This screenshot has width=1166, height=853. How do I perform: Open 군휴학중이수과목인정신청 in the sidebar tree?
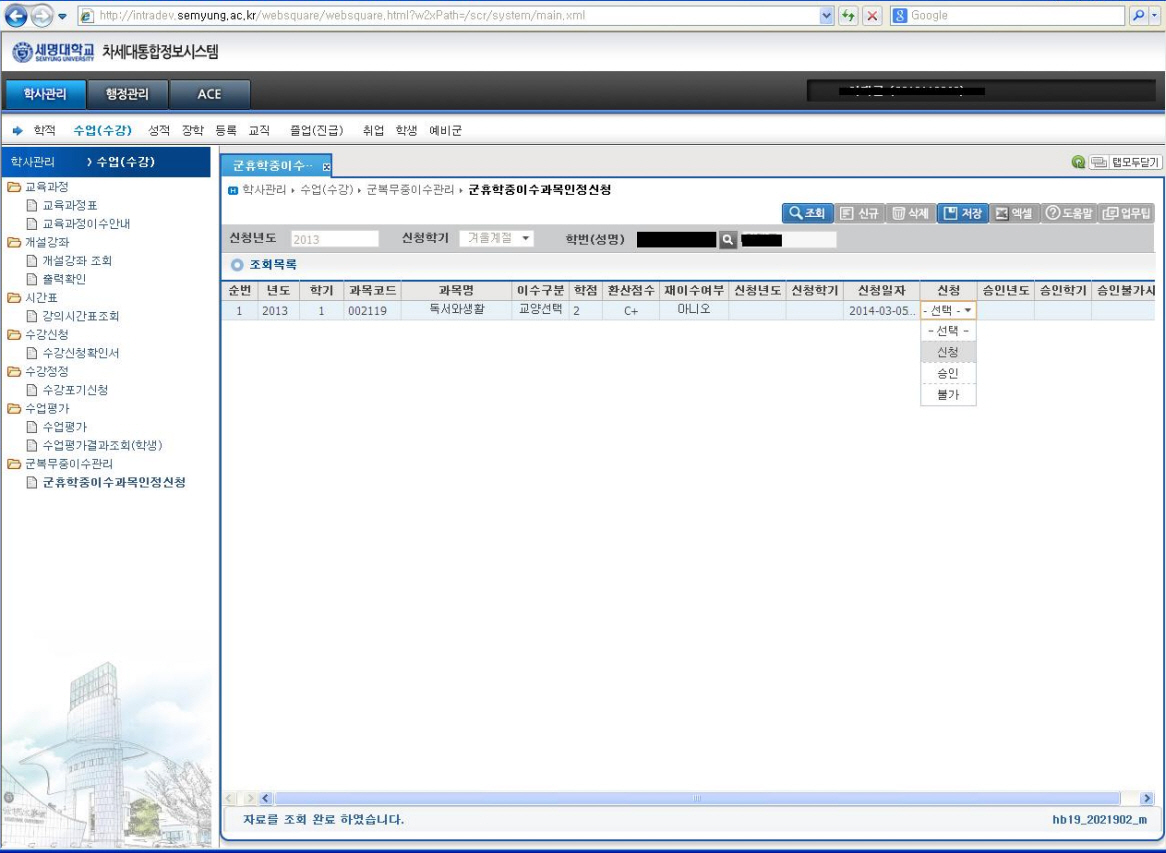(x=114, y=483)
